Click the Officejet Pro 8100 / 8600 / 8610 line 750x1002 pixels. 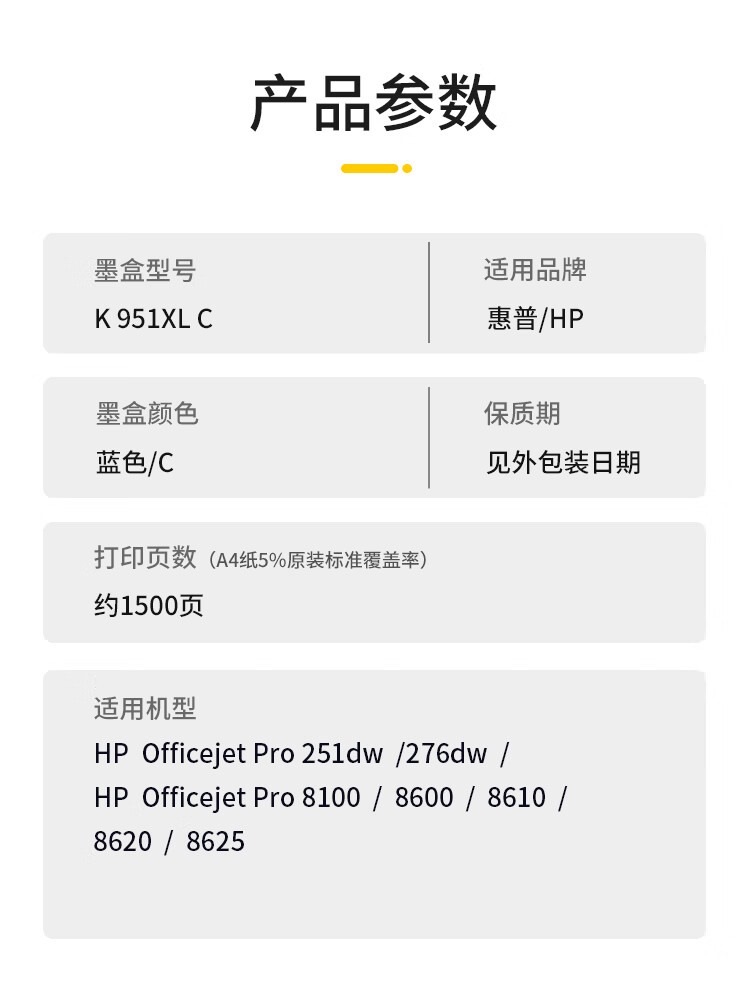[330, 798]
